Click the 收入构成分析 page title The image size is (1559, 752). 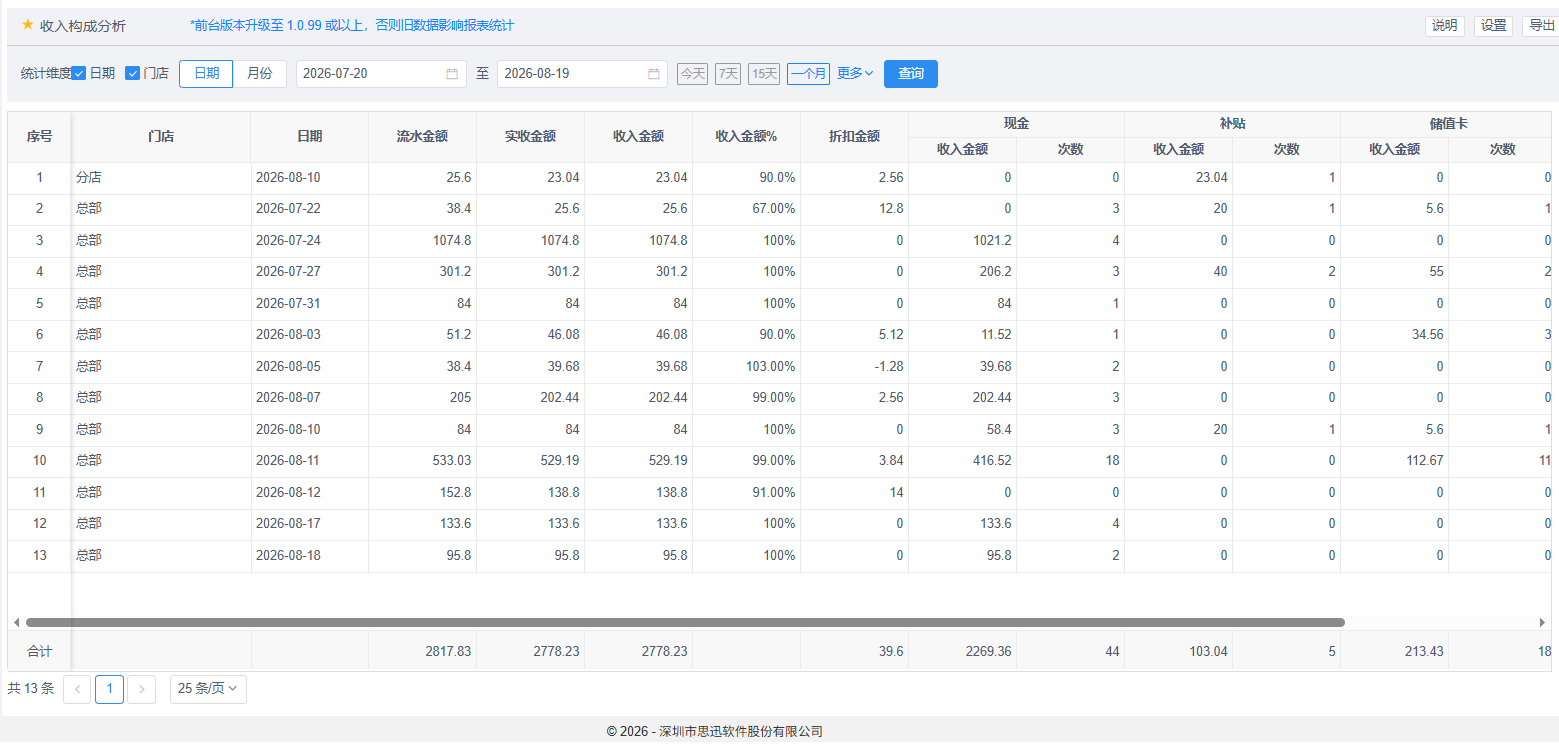(x=83, y=26)
